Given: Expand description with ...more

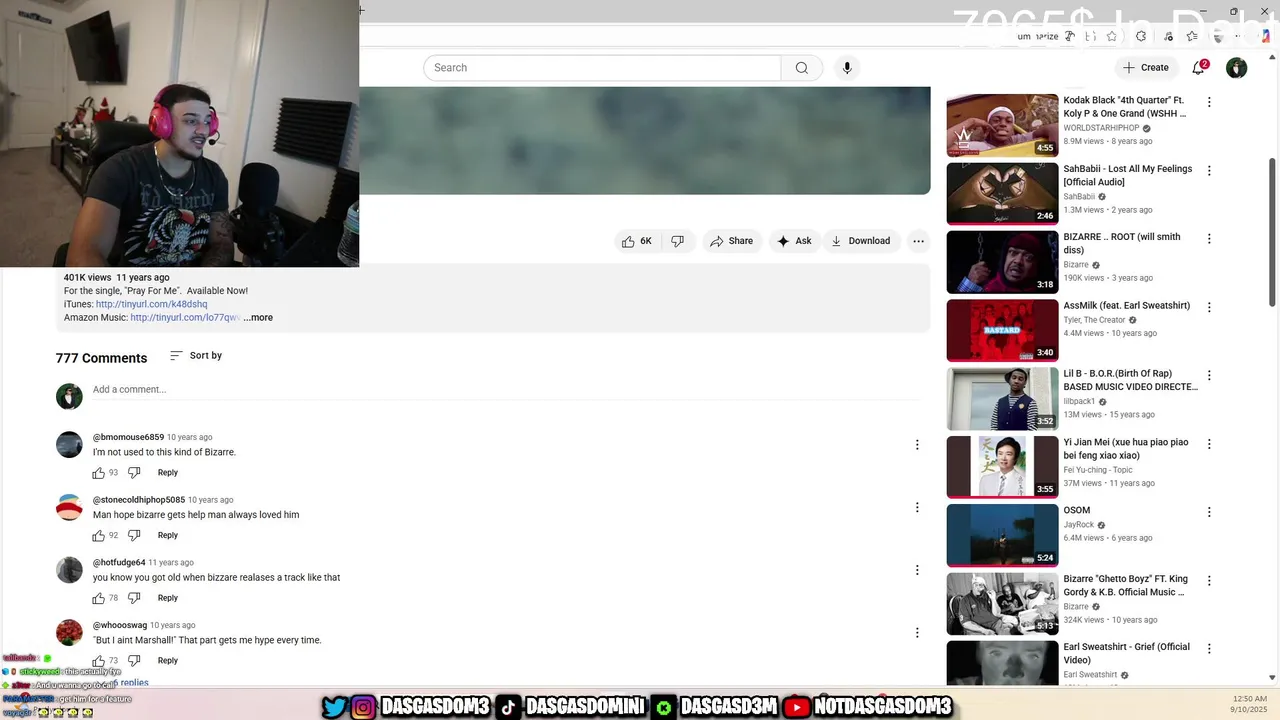Looking at the screenshot, I should [x=258, y=318].
